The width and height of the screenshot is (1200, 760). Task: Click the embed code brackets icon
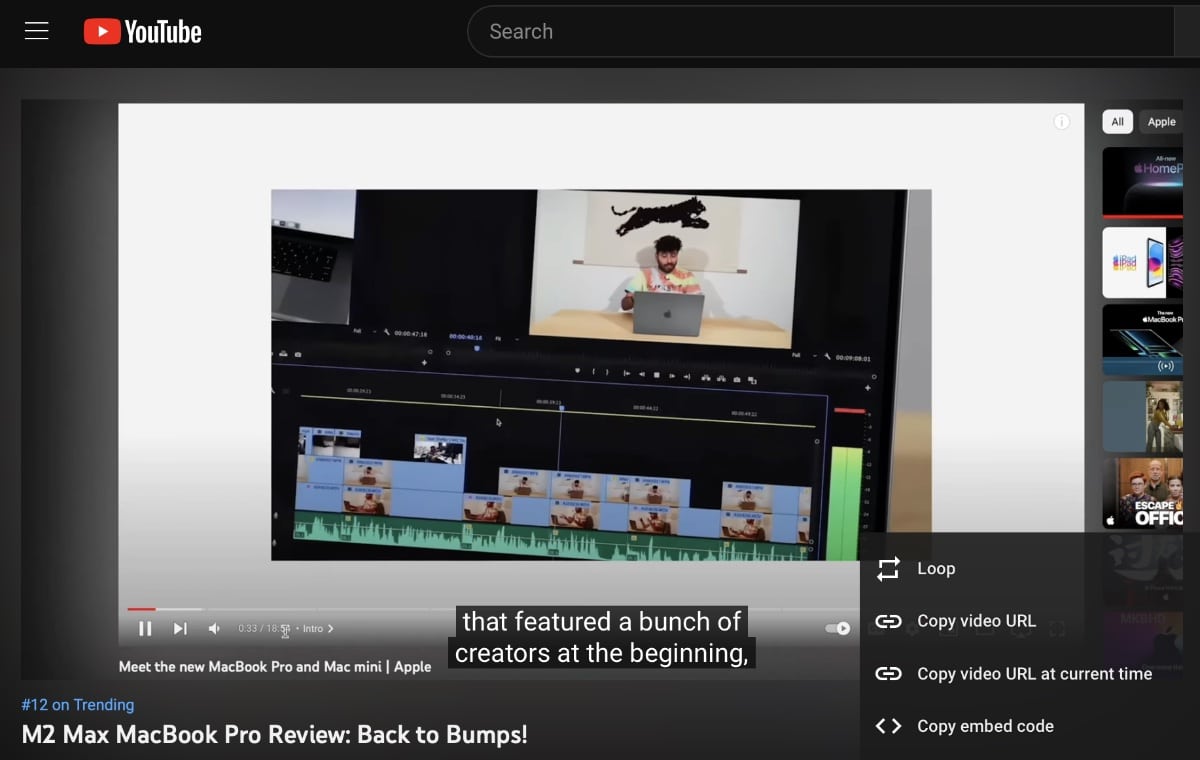(888, 727)
